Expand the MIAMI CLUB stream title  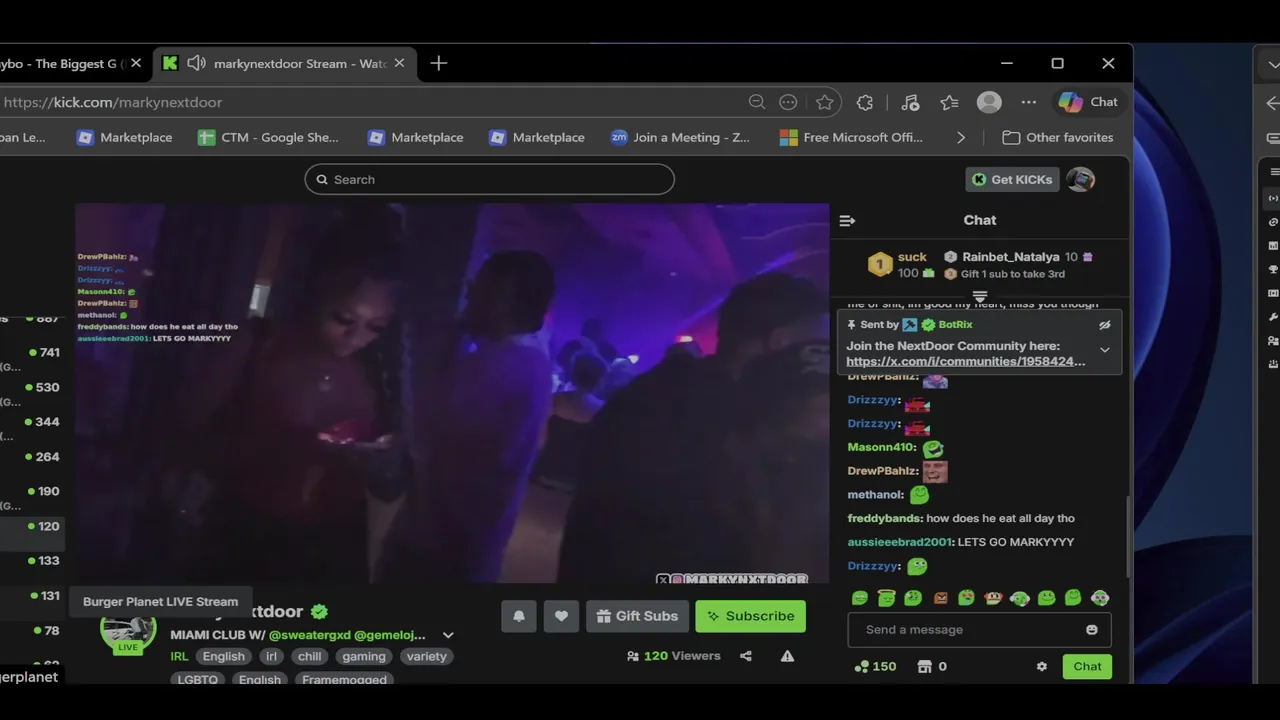coord(448,635)
